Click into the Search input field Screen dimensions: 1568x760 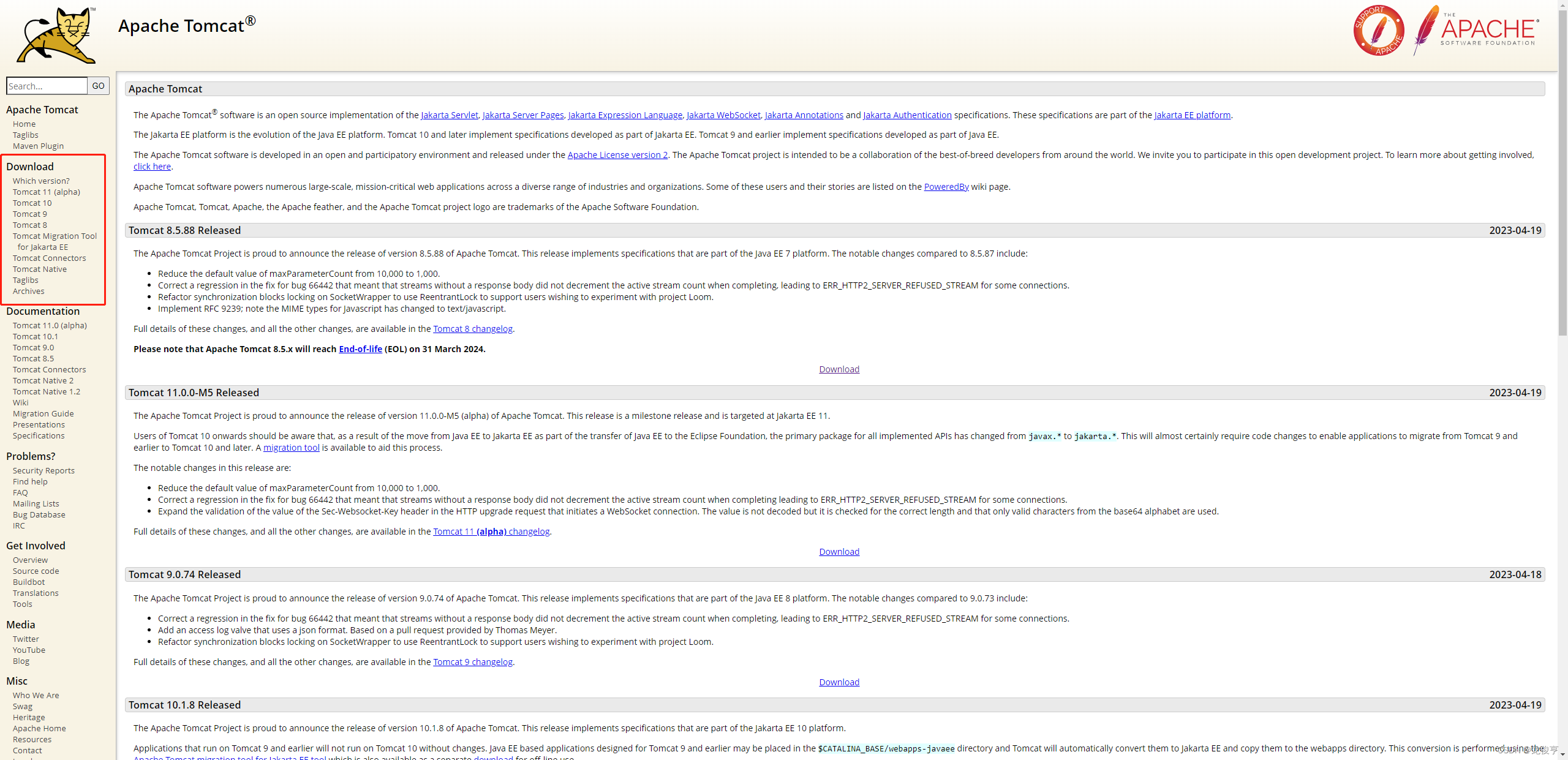[47, 86]
